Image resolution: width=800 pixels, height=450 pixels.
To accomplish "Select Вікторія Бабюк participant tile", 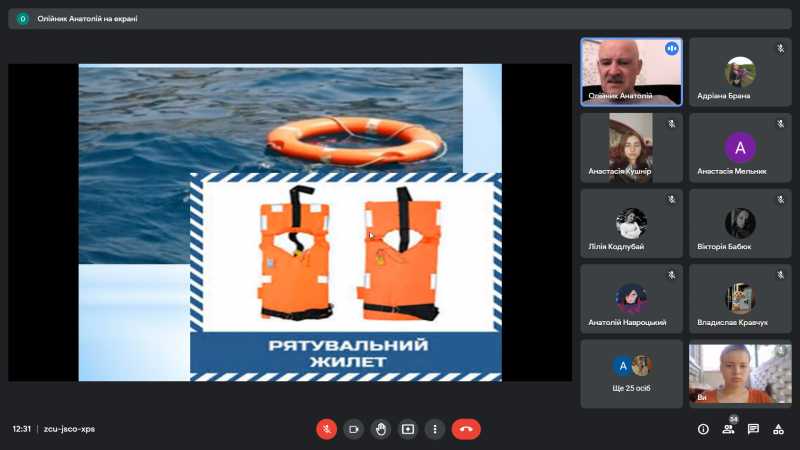I will coord(740,223).
